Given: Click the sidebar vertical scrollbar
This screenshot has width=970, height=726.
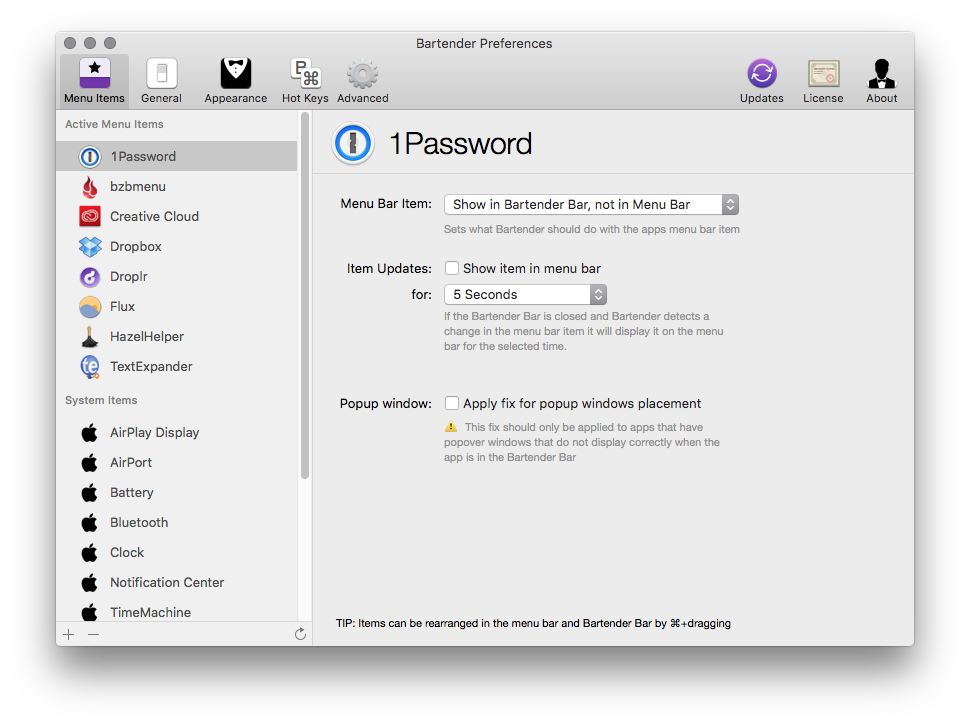Looking at the screenshot, I should (x=304, y=296).
